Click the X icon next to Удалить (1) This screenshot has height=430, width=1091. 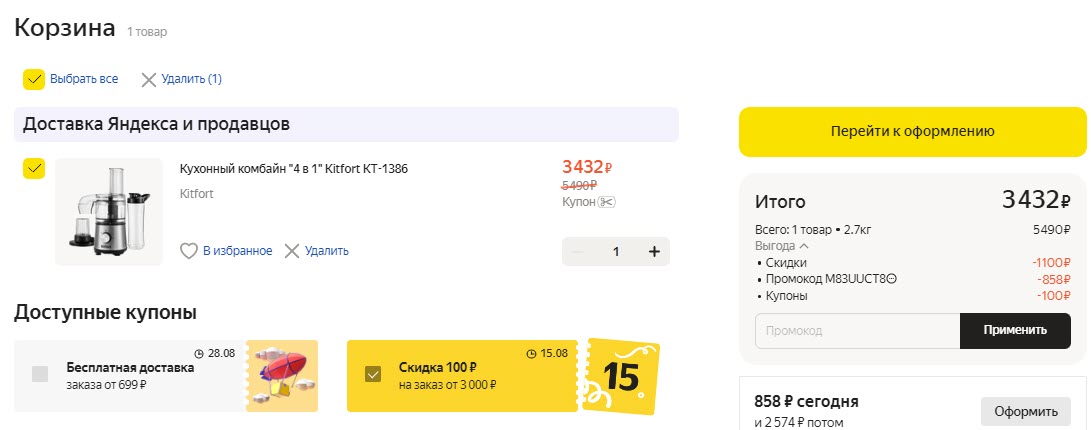click(149, 79)
